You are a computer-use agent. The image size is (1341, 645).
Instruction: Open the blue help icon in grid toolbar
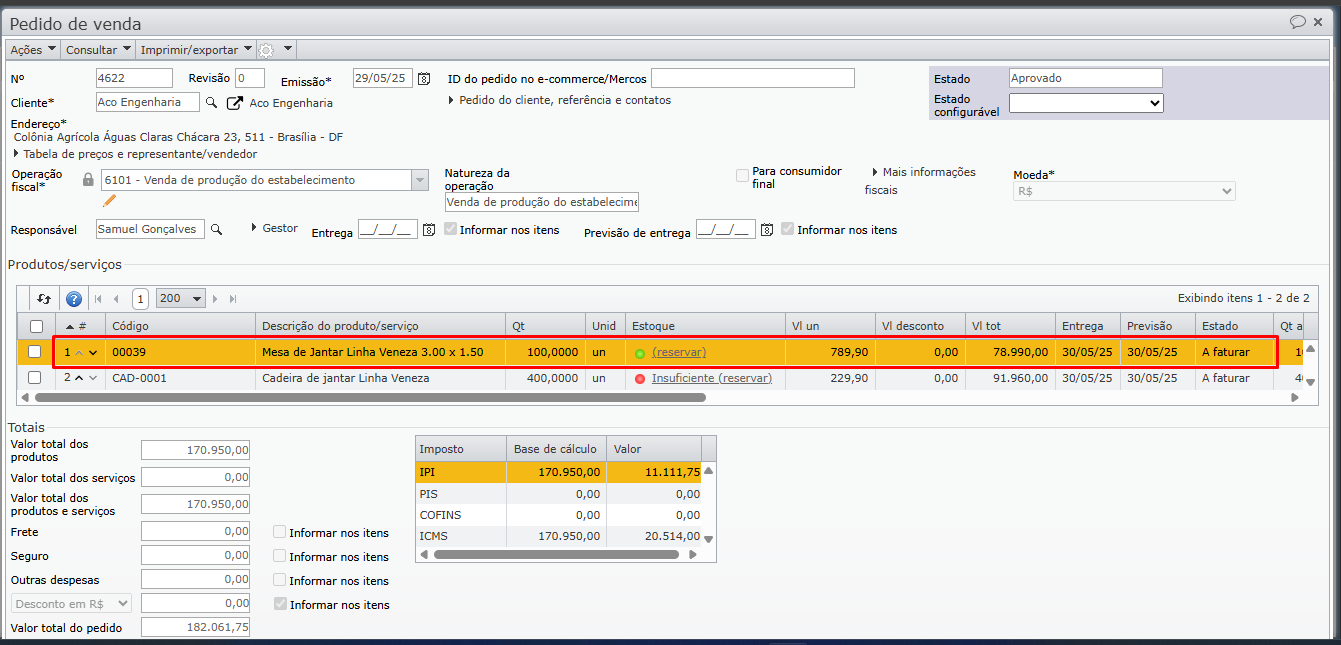73,298
